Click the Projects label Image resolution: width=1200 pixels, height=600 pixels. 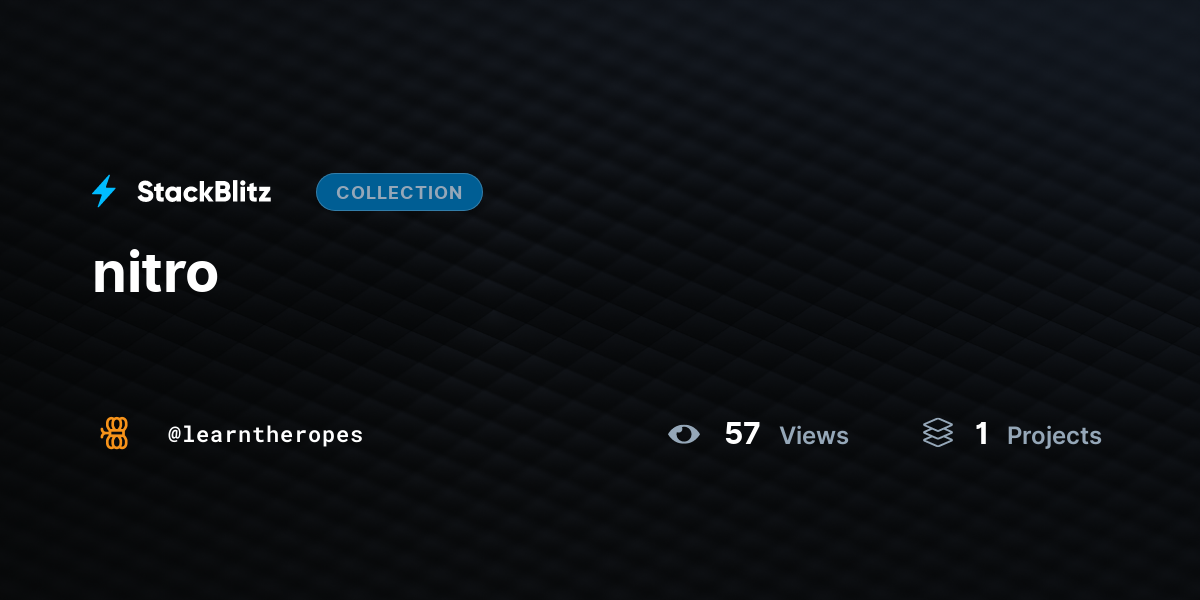coord(1054,436)
